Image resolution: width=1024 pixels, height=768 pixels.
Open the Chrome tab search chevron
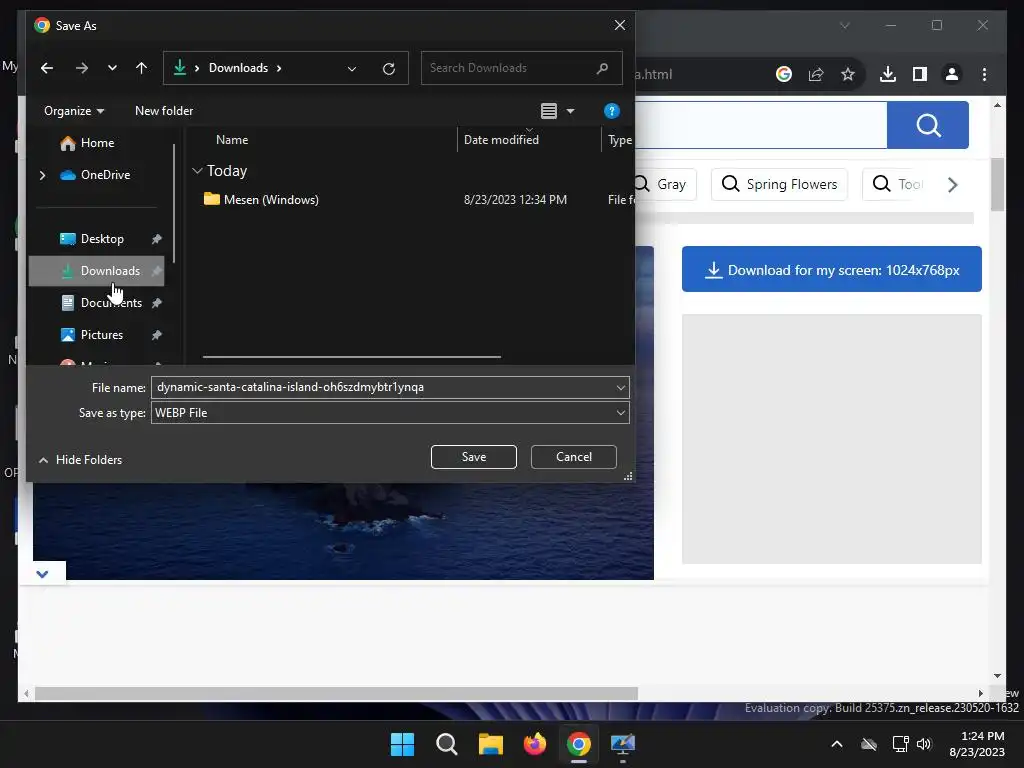844,25
